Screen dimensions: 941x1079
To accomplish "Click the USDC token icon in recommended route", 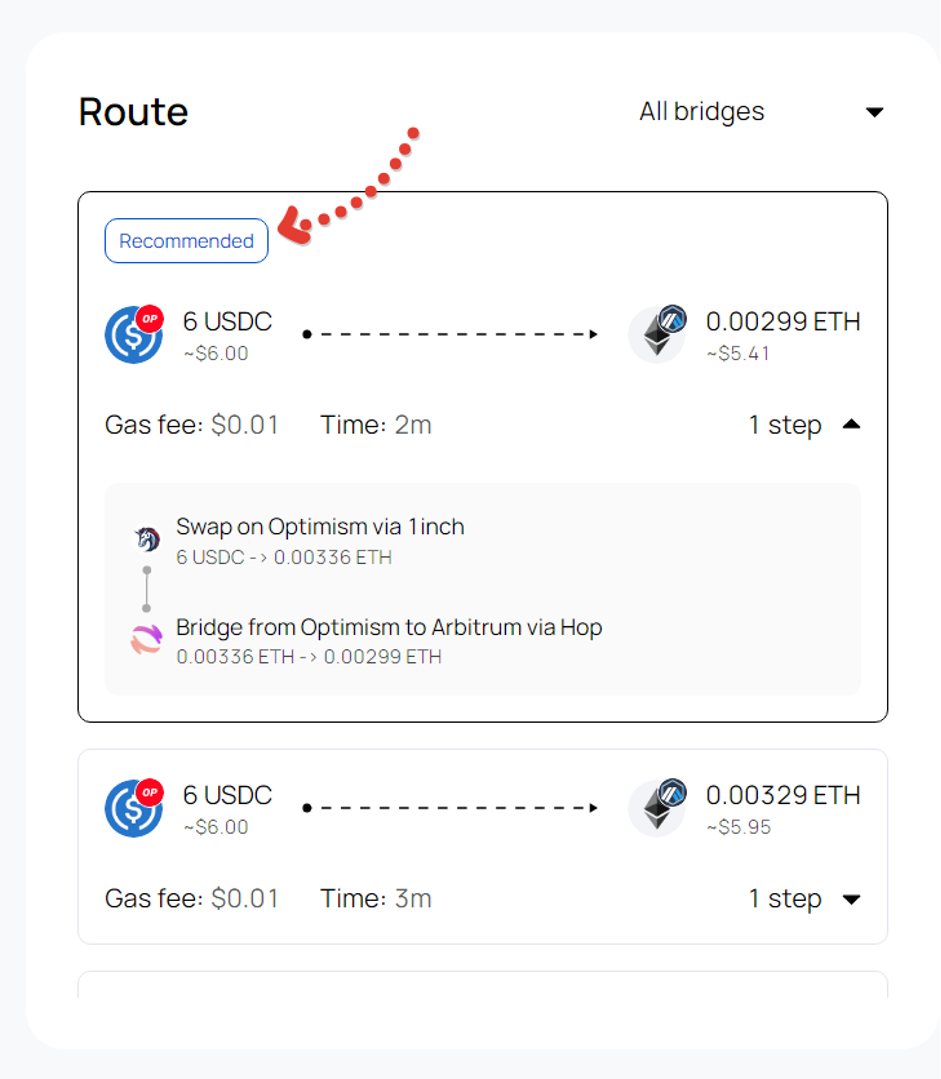I will 132,335.
